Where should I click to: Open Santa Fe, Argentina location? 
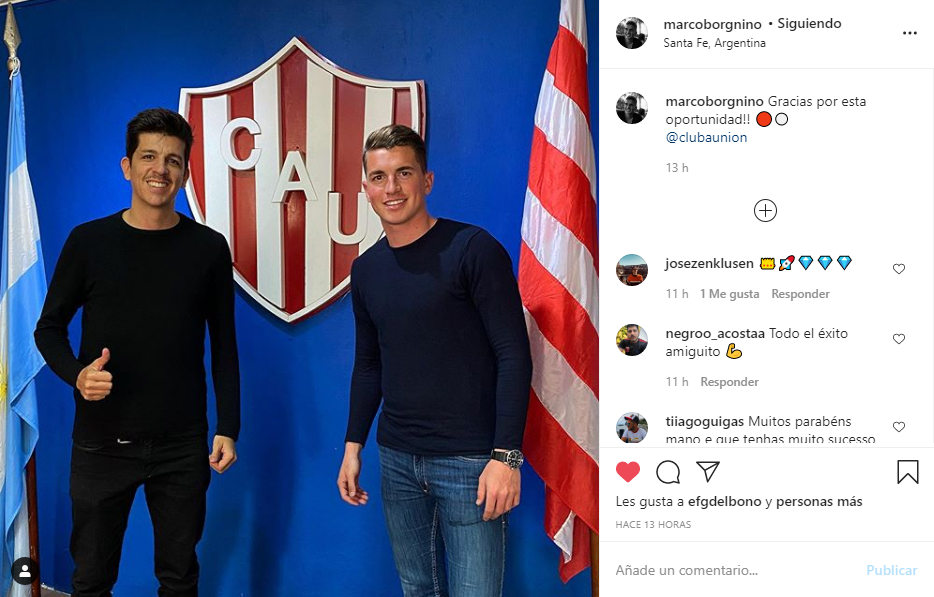(x=714, y=43)
